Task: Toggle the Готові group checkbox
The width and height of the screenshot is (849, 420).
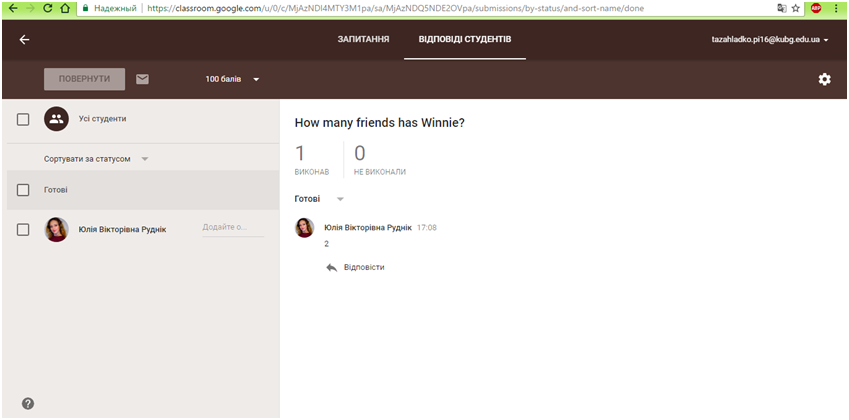Action: pos(23,189)
